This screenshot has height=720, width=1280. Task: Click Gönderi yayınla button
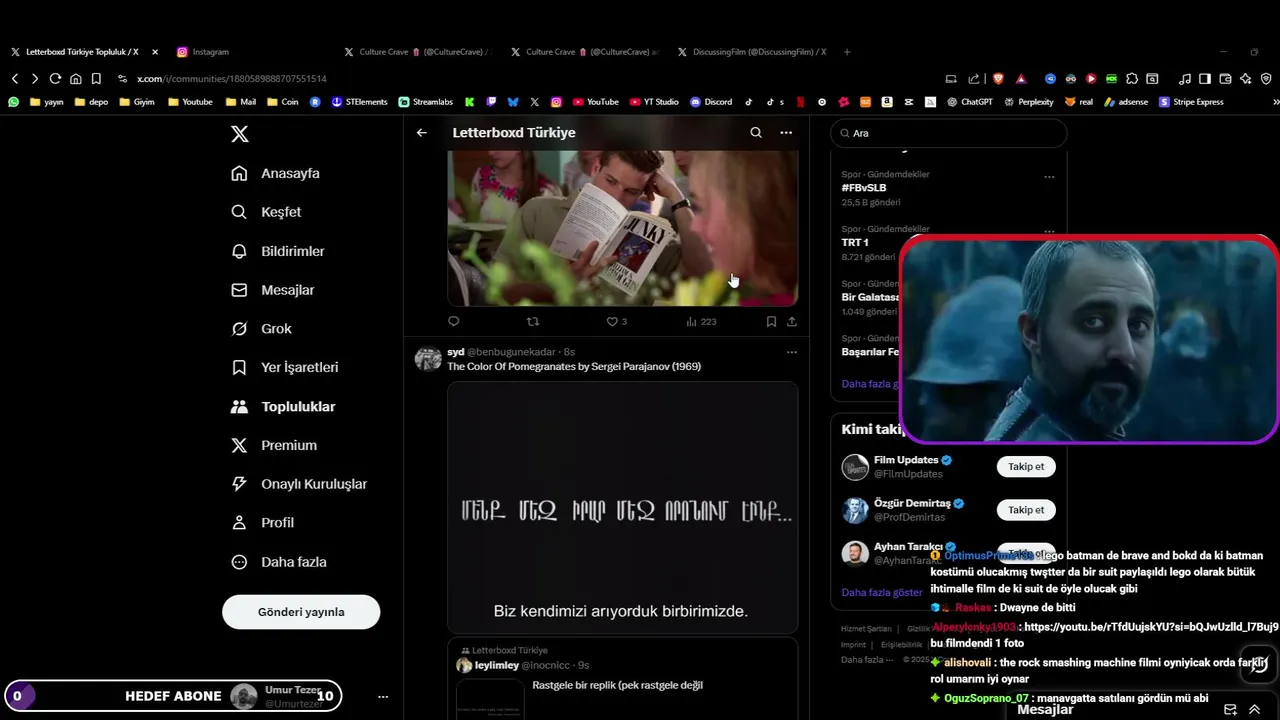[301, 612]
